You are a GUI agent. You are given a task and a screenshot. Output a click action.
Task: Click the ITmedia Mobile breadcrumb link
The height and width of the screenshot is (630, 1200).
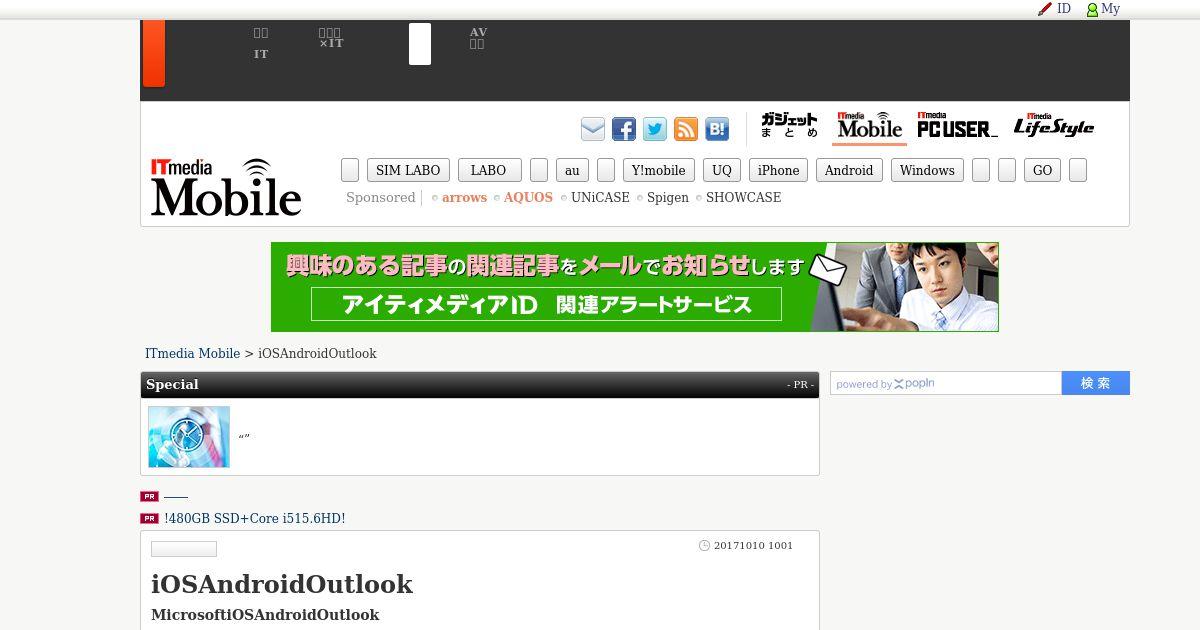coord(193,354)
